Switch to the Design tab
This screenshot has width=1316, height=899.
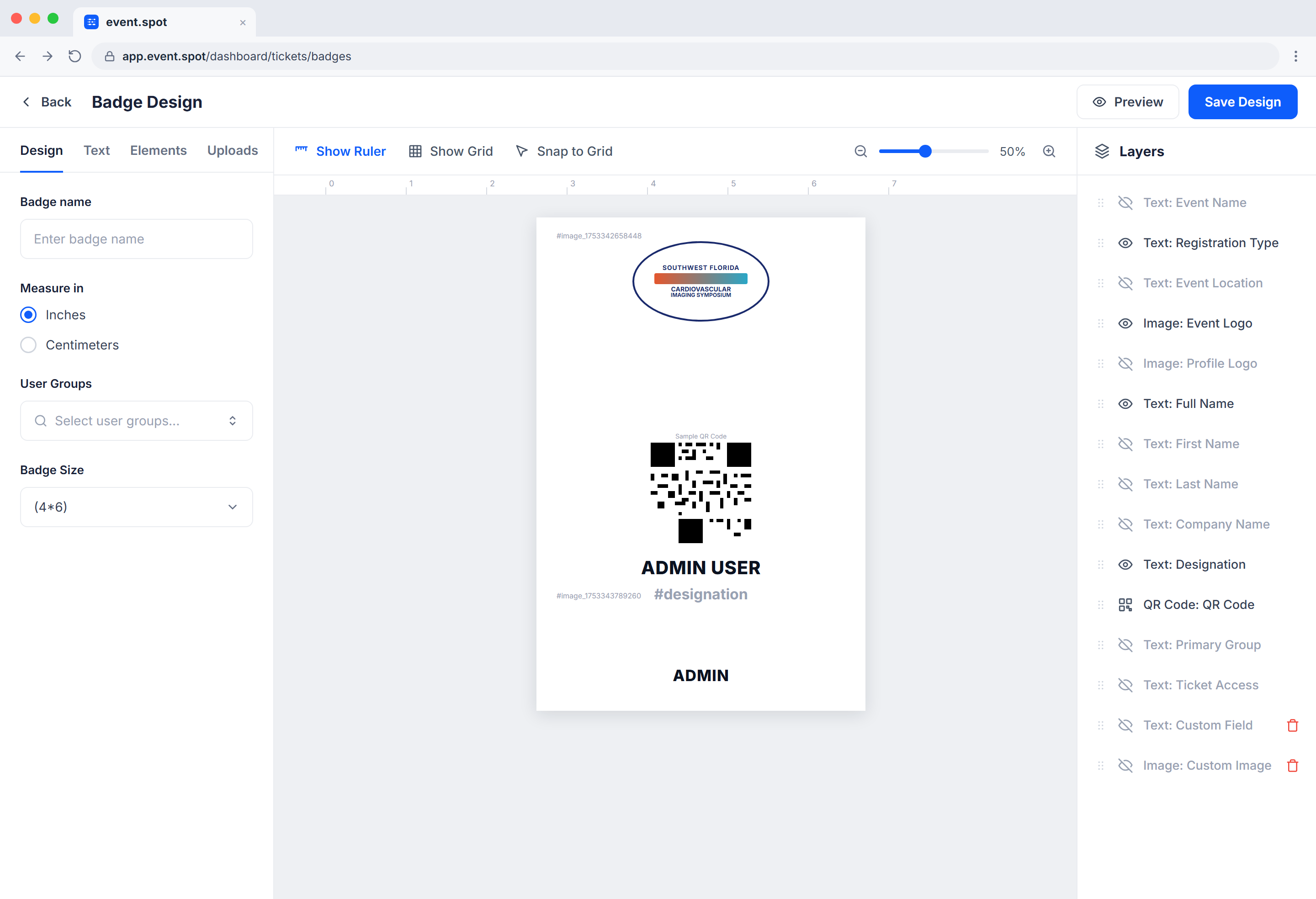41,151
